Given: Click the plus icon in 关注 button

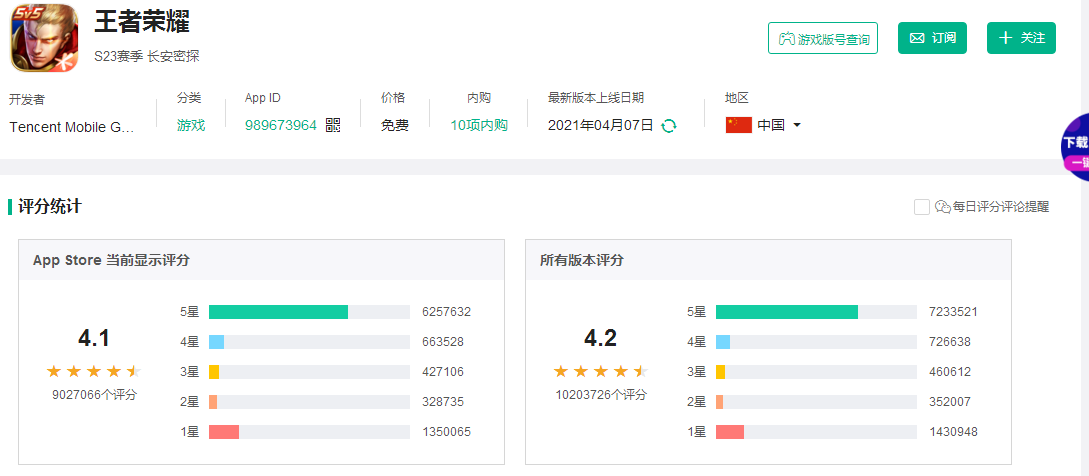Looking at the screenshot, I should pyautogui.click(x=1005, y=38).
